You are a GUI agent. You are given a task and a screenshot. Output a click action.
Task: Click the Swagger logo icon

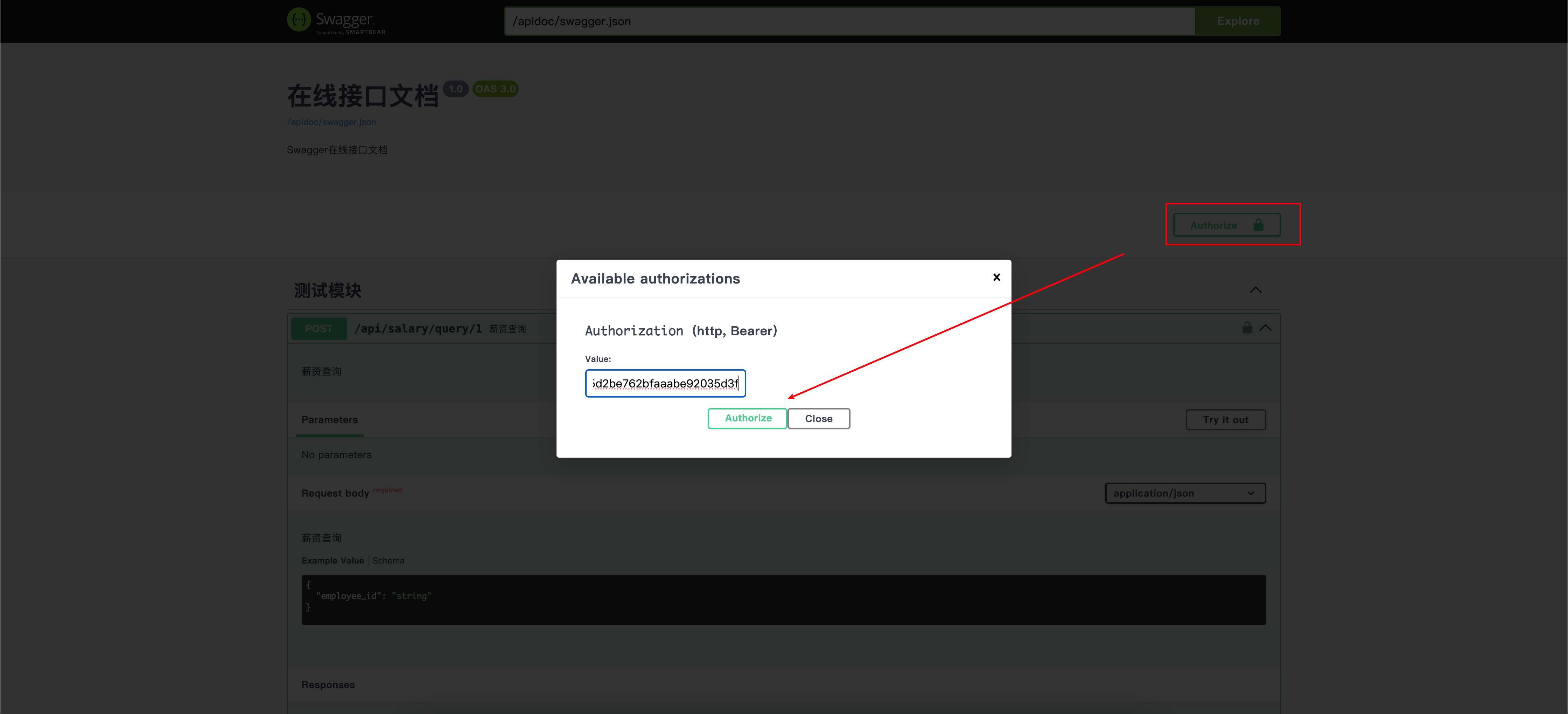click(299, 20)
